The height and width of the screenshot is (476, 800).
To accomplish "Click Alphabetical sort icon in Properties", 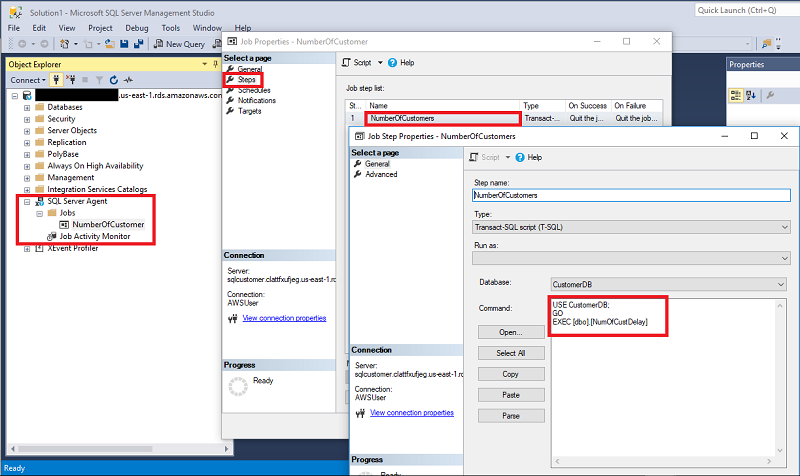I will tap(751, 95).
